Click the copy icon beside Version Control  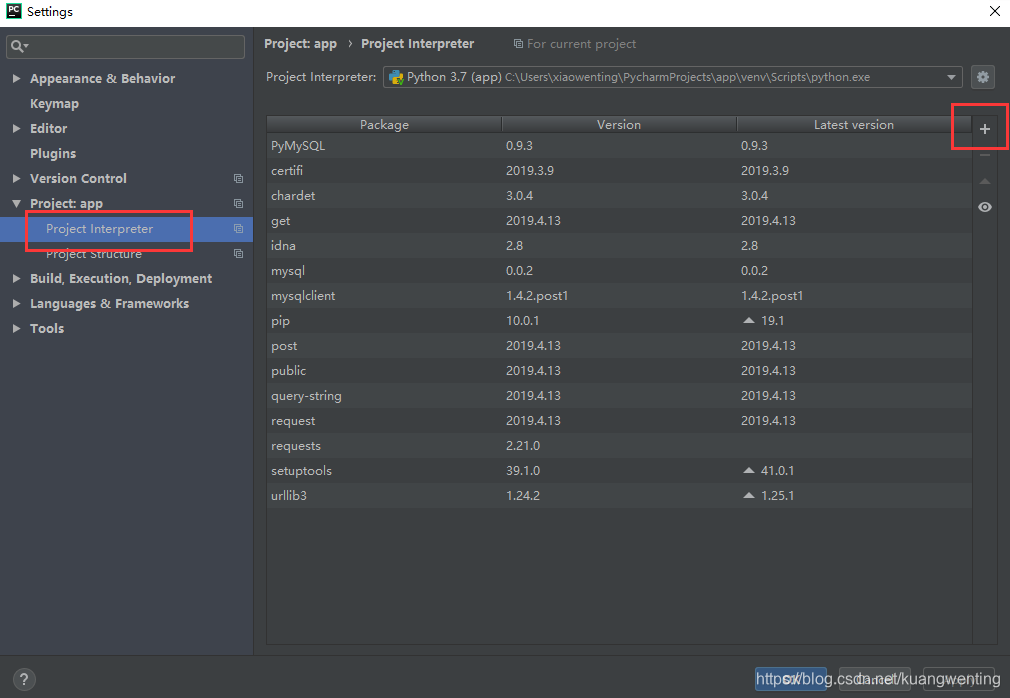click(x=238, y=179)
